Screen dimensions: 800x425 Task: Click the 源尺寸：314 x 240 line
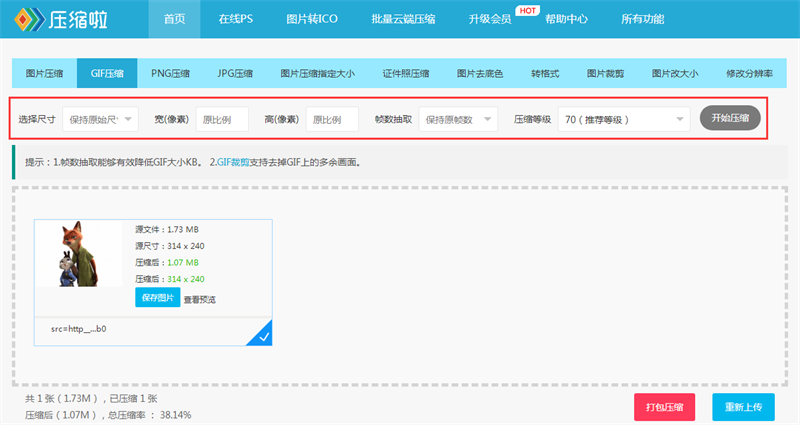tap(169, 246)
